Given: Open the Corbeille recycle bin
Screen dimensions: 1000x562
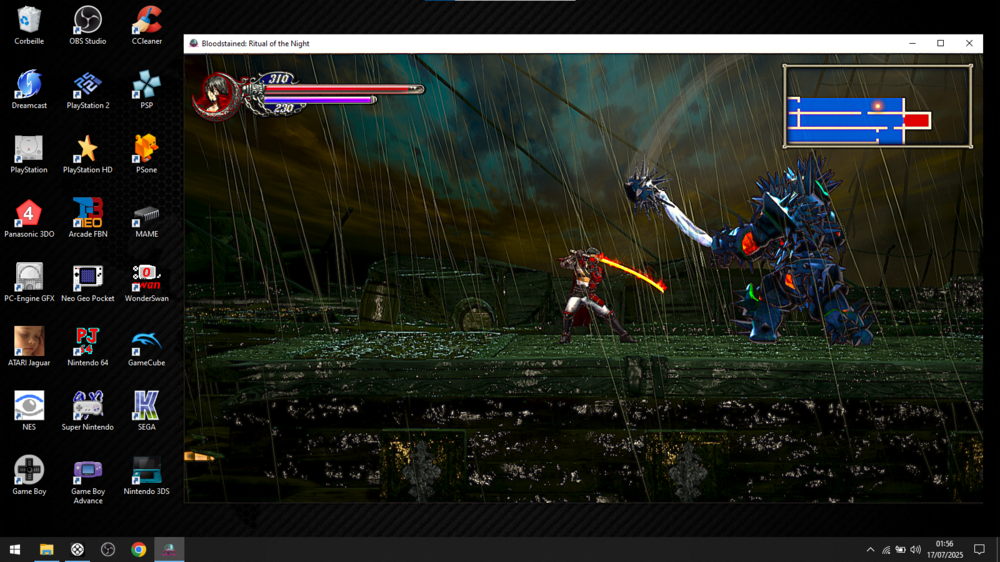Looking at the screenshot, I should point(29,21).
